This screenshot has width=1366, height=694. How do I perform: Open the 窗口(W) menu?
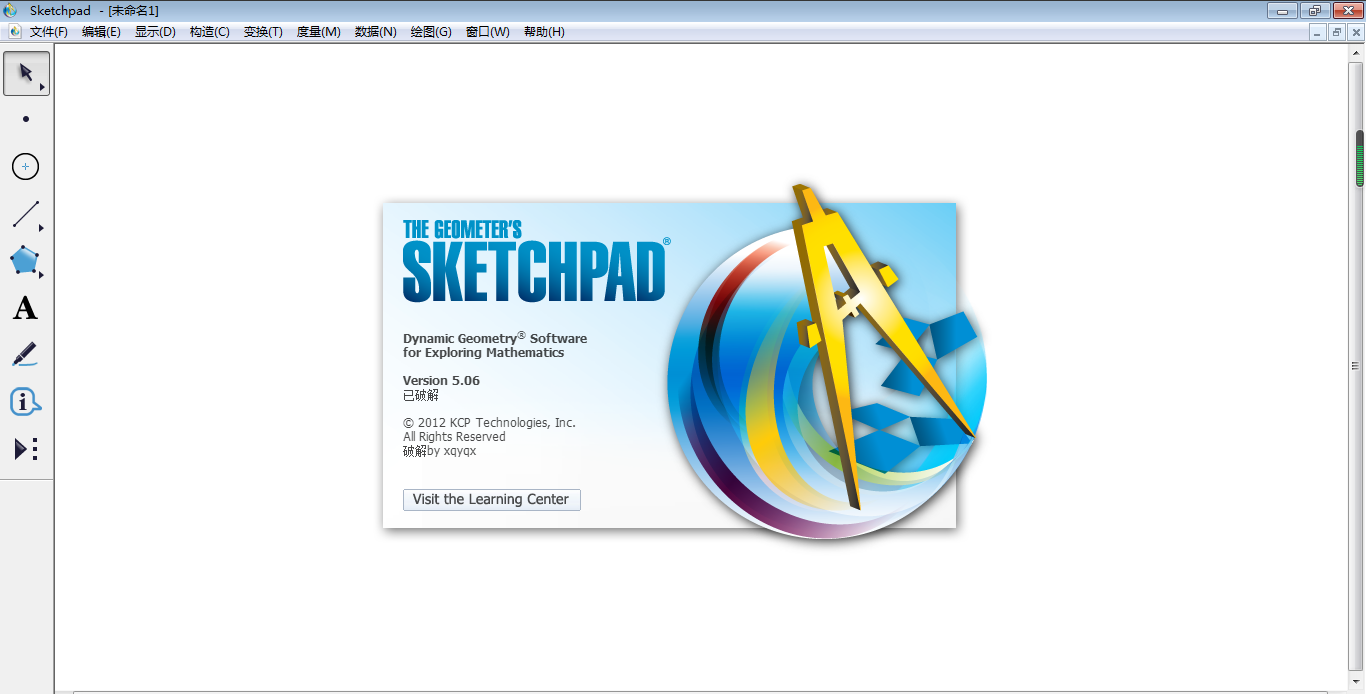click(x=487, y=32)
